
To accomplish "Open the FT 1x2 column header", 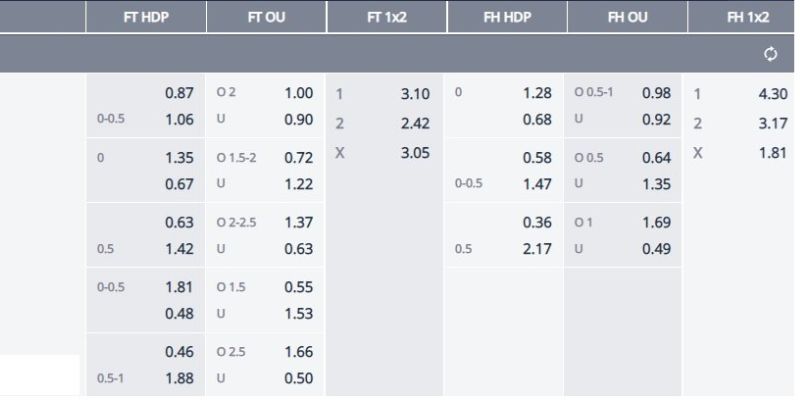I will (387, 17).
